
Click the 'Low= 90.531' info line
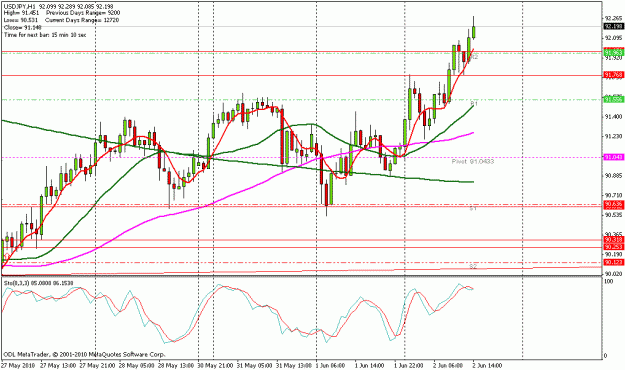(x=21, y=20)
